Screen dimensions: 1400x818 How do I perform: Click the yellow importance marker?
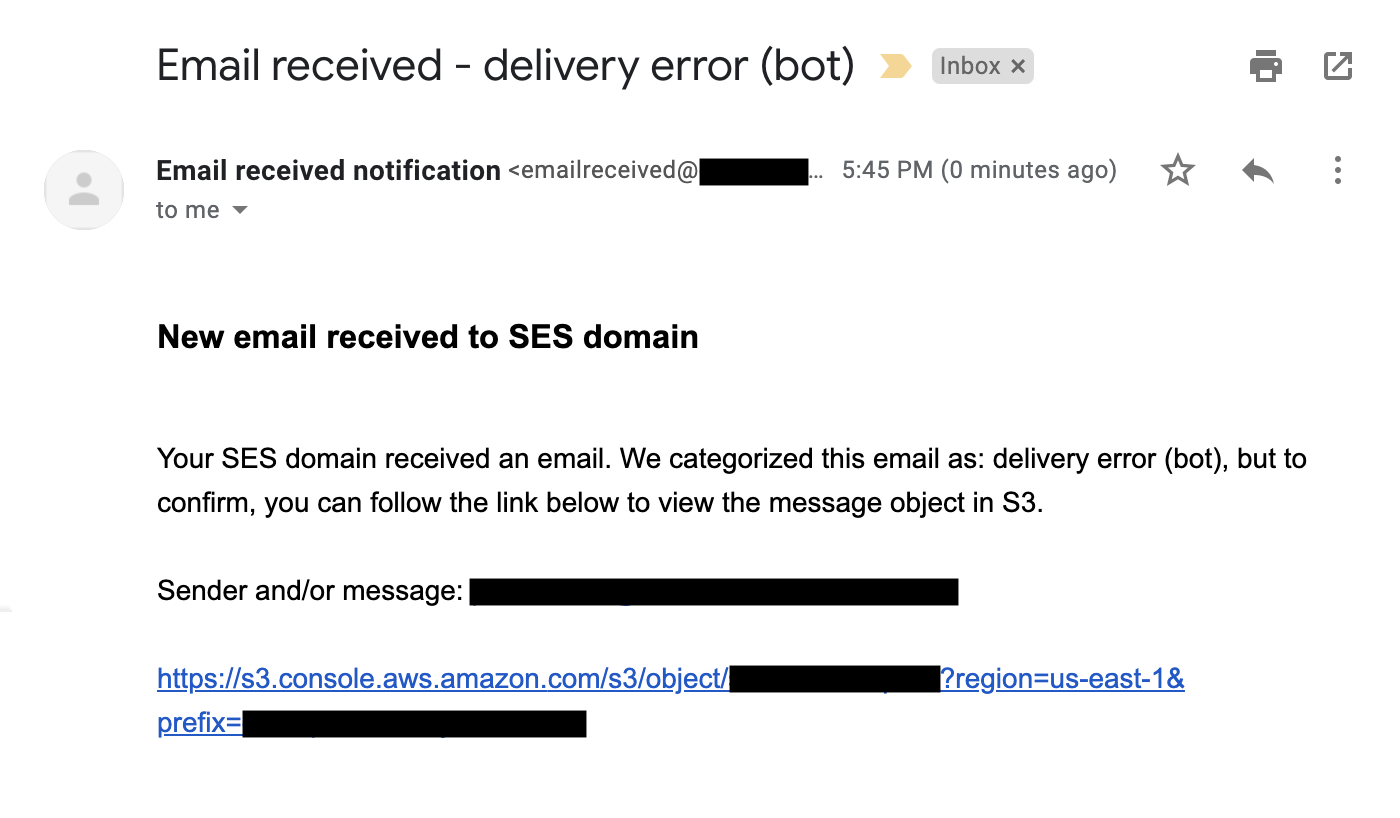click(x=897, y=65)
